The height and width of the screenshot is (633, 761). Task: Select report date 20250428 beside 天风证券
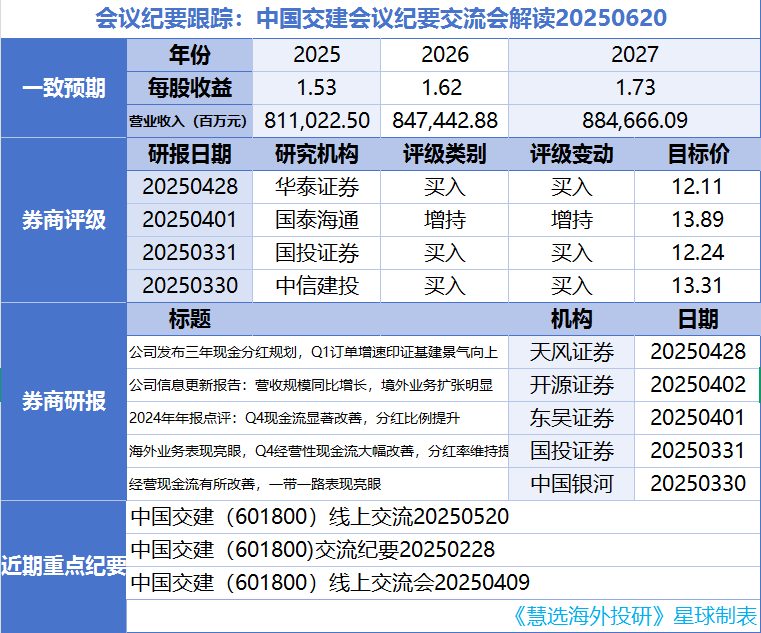698,352
